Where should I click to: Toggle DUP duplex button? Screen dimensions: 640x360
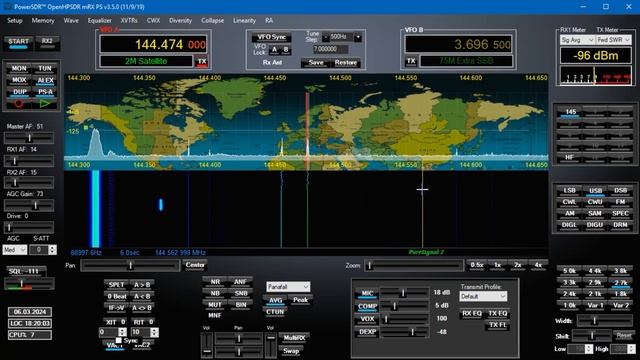(19, 92)
